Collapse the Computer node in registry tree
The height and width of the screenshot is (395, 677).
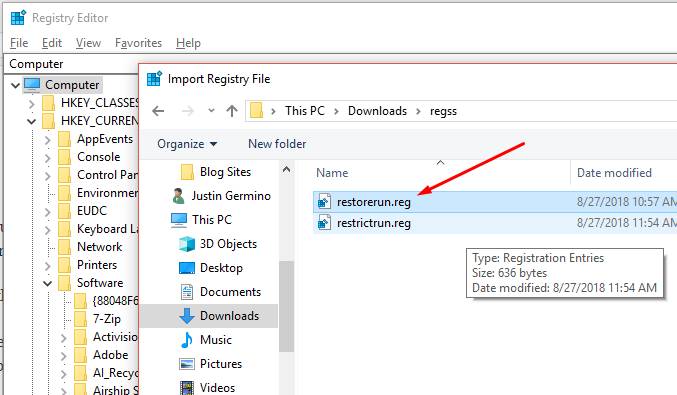tap(16, 85)
